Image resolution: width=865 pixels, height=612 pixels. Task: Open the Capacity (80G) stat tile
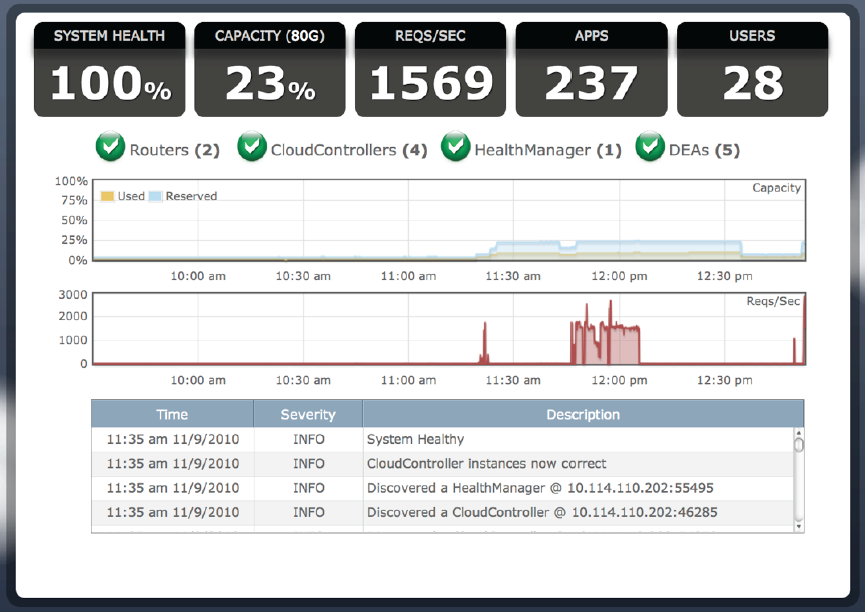pyautogui.click(x=270, y=70)
